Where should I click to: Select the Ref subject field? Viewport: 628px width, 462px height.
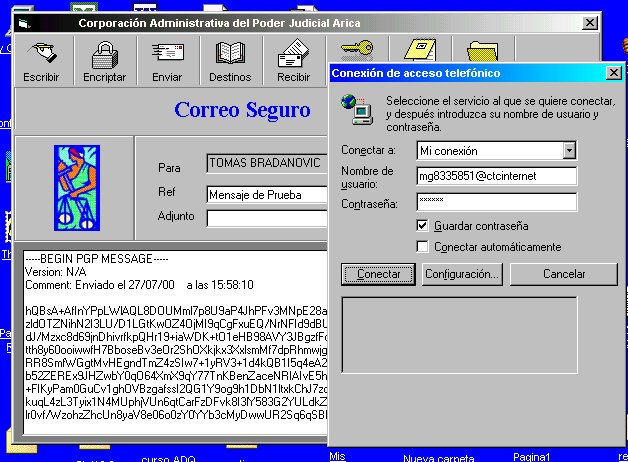pyautogui.click(x=267, y=194)
